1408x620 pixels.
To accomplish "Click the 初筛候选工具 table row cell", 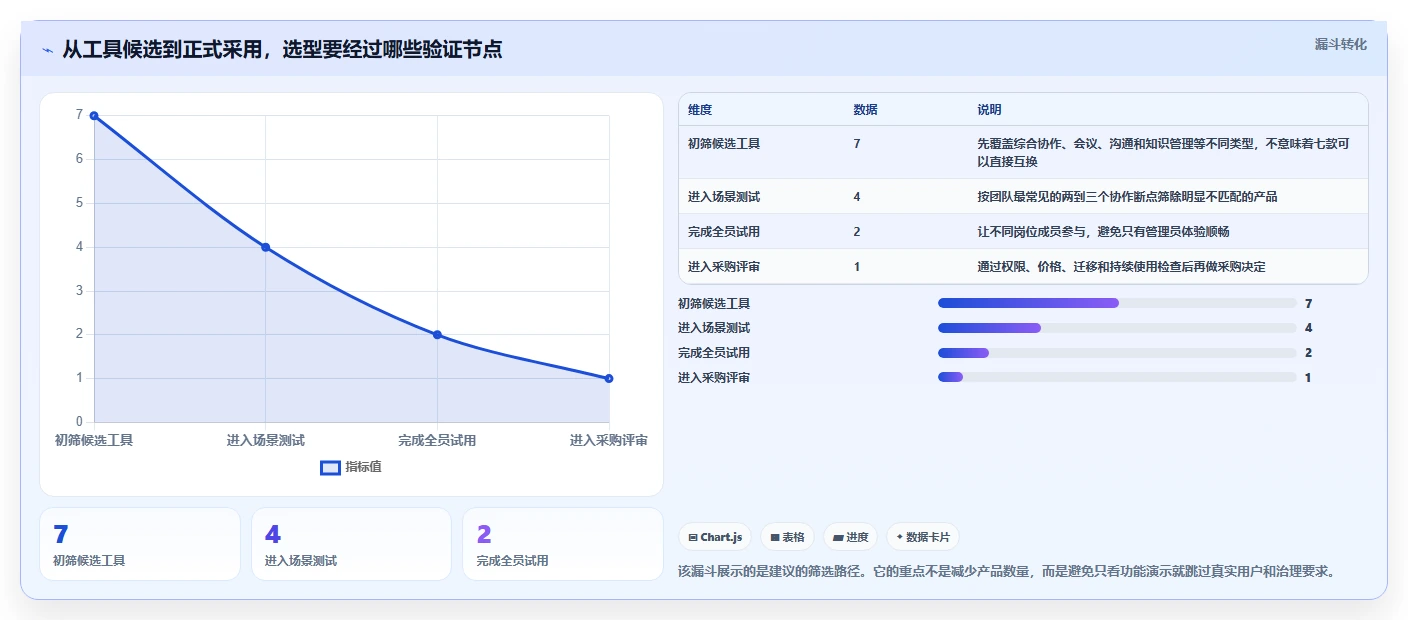I will [x=724, y=144].
